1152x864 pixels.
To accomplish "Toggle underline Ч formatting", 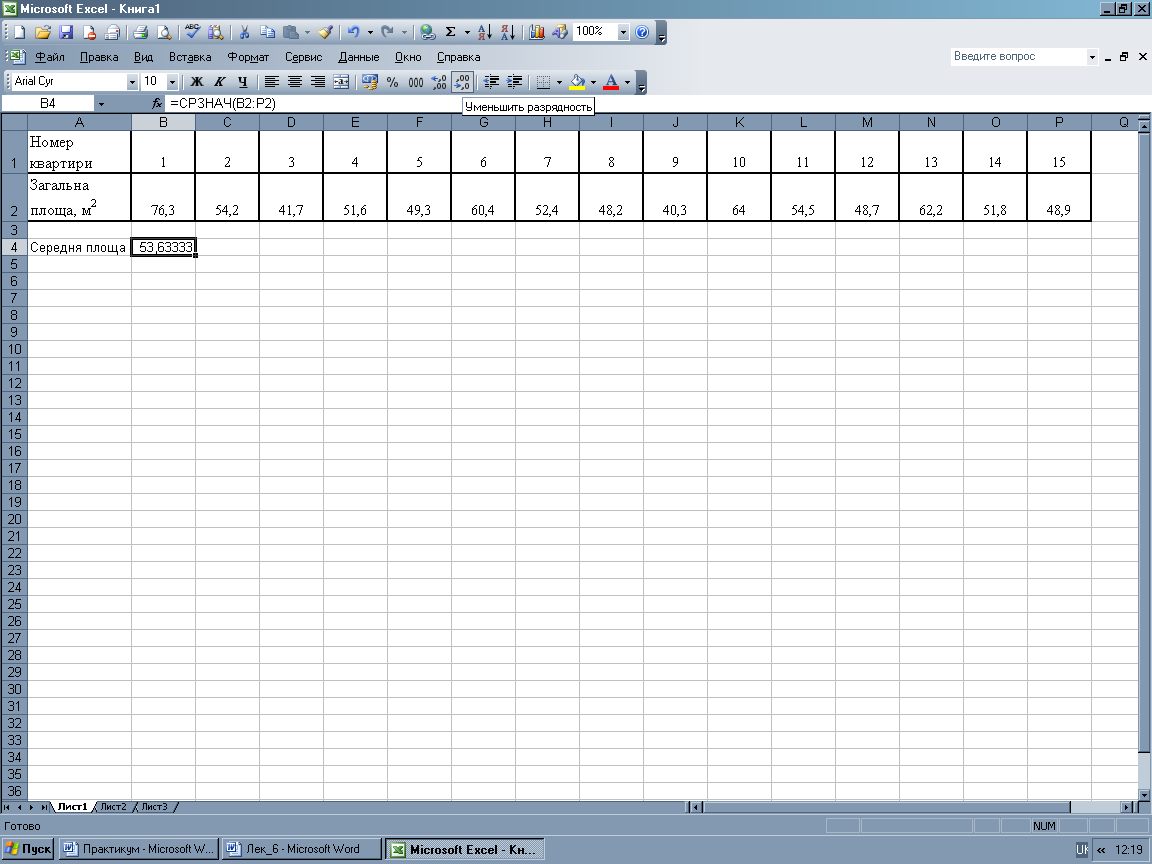I will pyautogui.click(x=242, y=82).
